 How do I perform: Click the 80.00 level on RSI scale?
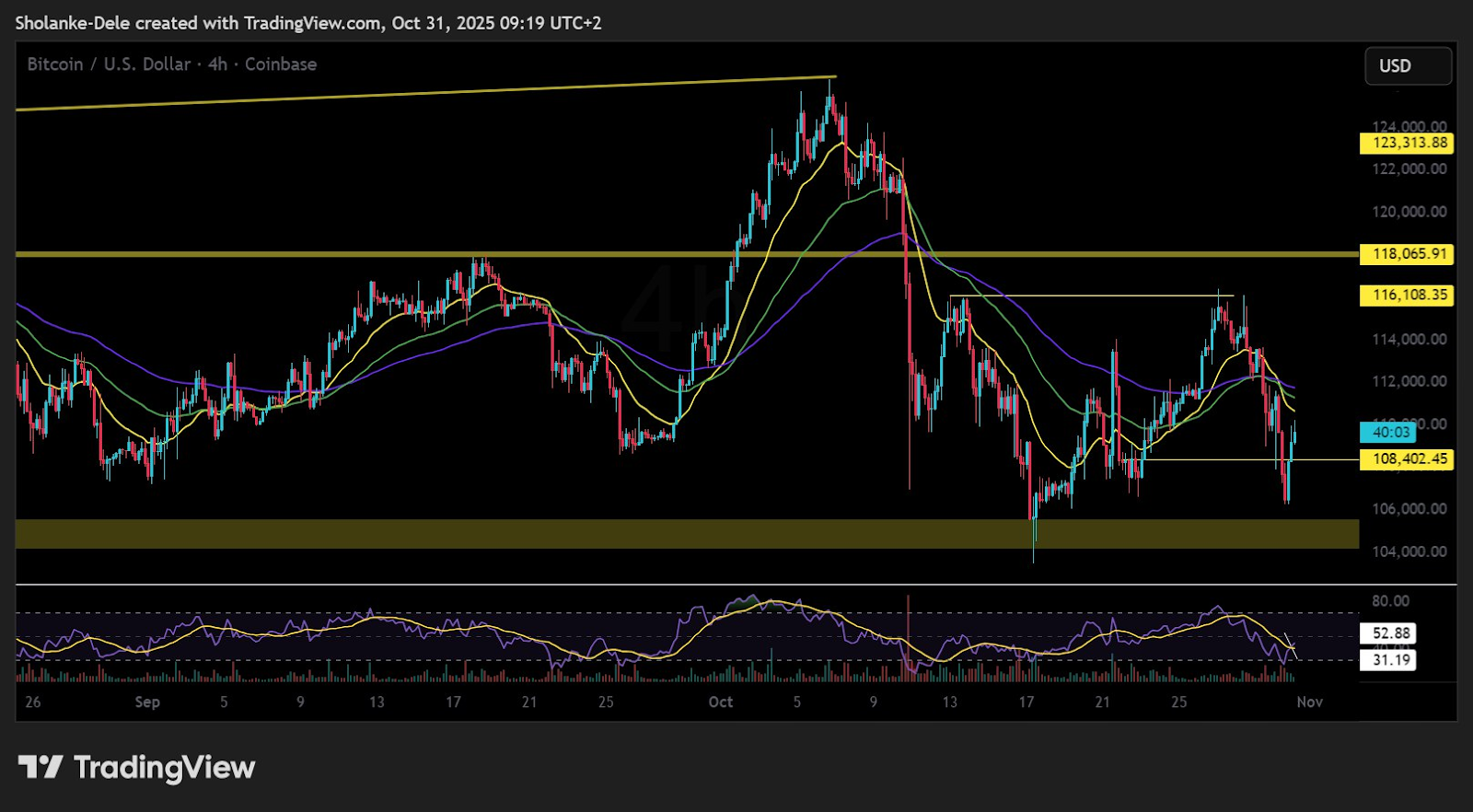tap(1390, 601)
